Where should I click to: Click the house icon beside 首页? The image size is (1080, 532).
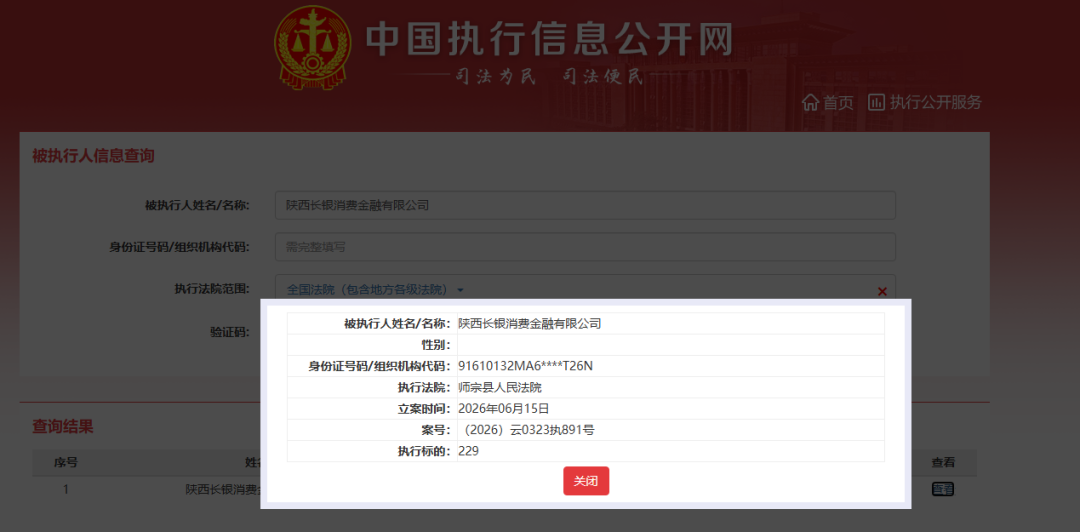click(x=811, y=103)
